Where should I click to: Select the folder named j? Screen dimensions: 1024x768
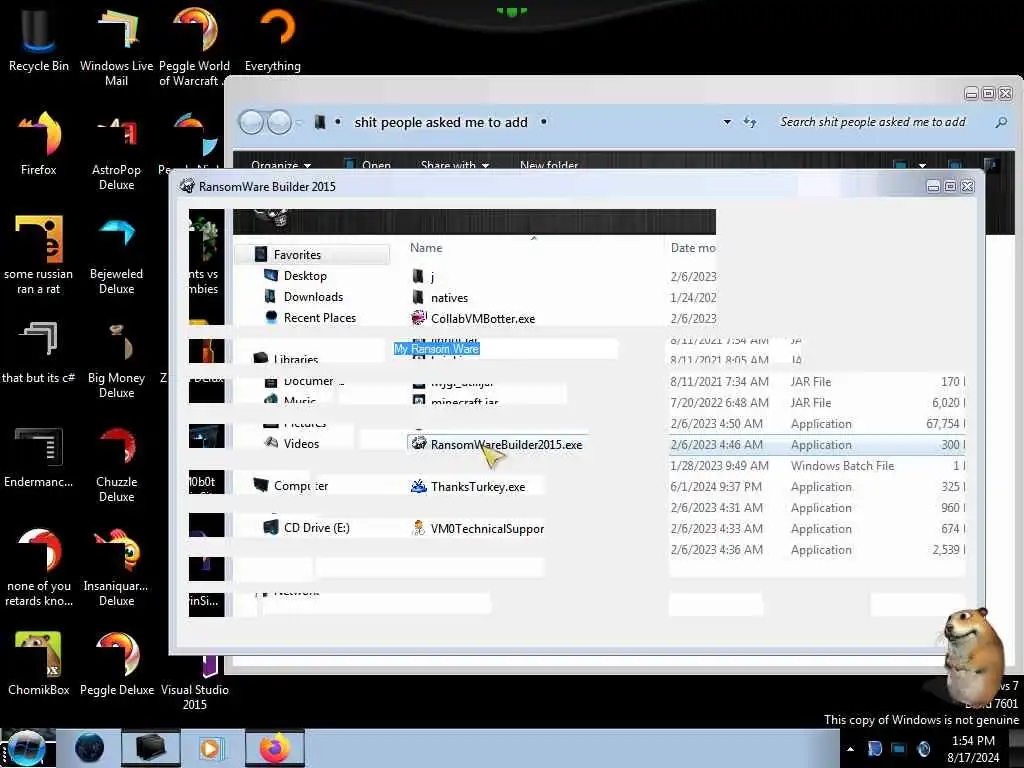tap(423, 277)
